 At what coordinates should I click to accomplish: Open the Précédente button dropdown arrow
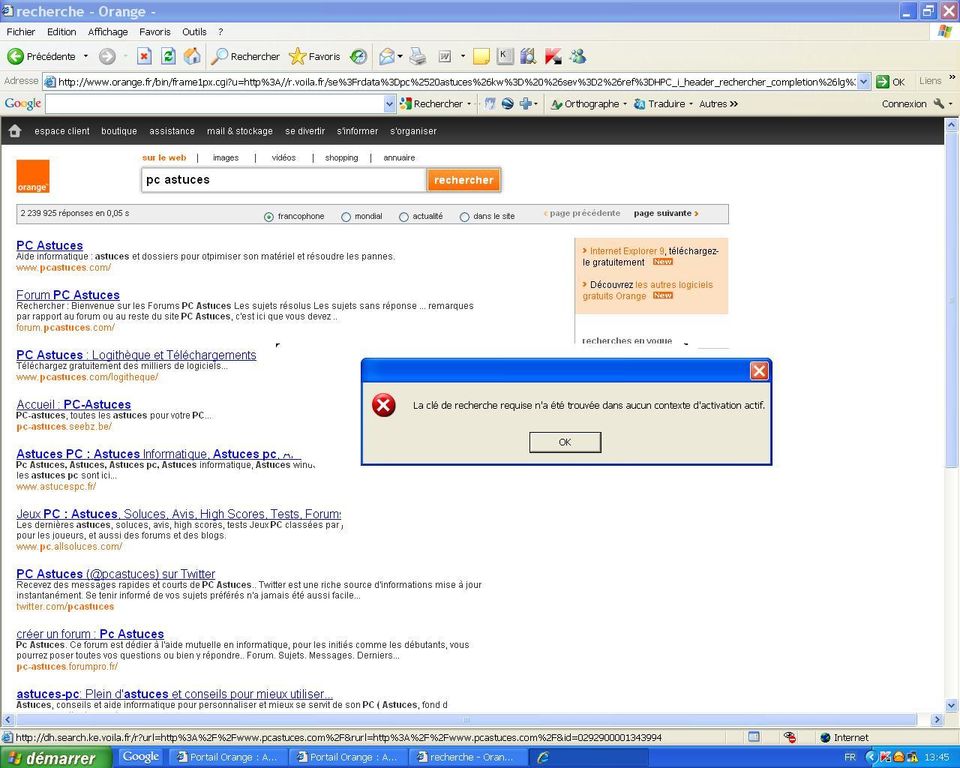[x=86, y=56]
